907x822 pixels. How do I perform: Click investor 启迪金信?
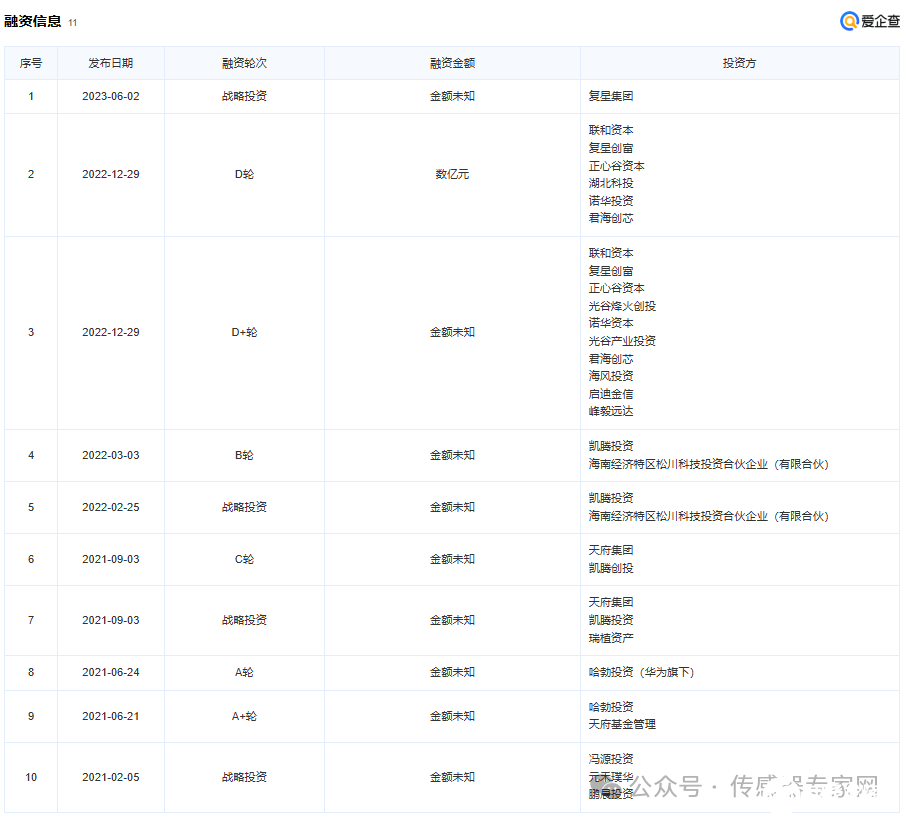611,394
